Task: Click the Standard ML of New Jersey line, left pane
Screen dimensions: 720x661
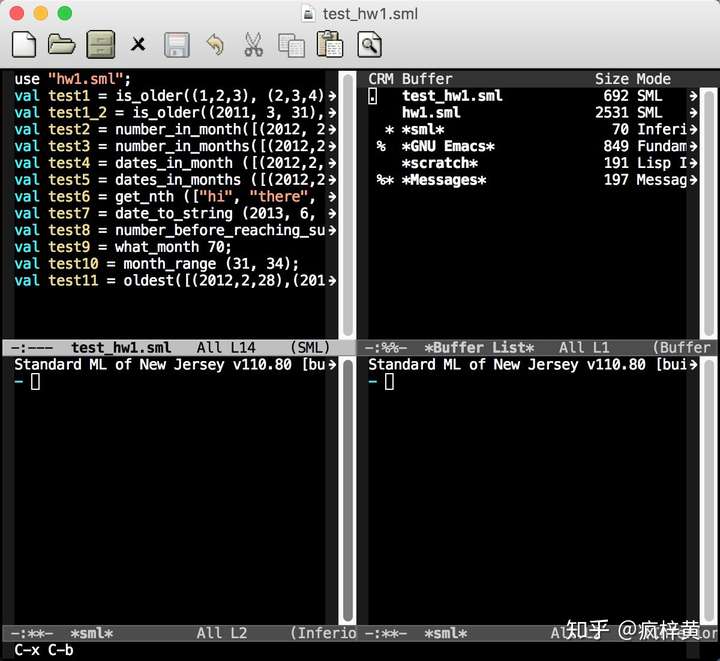Action: (175, 364)
